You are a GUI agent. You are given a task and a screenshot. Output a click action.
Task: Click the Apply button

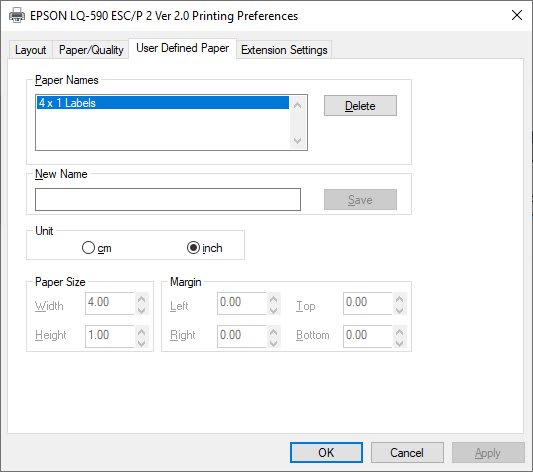click(x=488, y=453)
